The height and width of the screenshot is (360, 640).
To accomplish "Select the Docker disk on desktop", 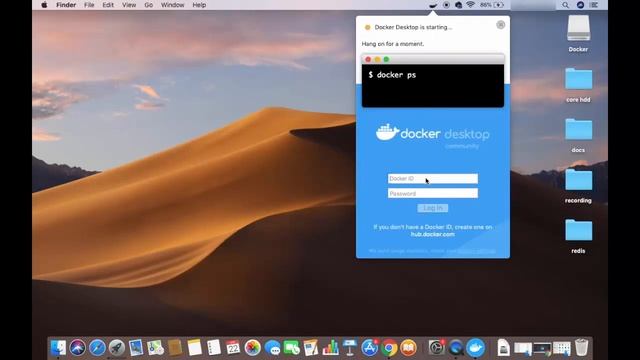I will pos(578,34).
